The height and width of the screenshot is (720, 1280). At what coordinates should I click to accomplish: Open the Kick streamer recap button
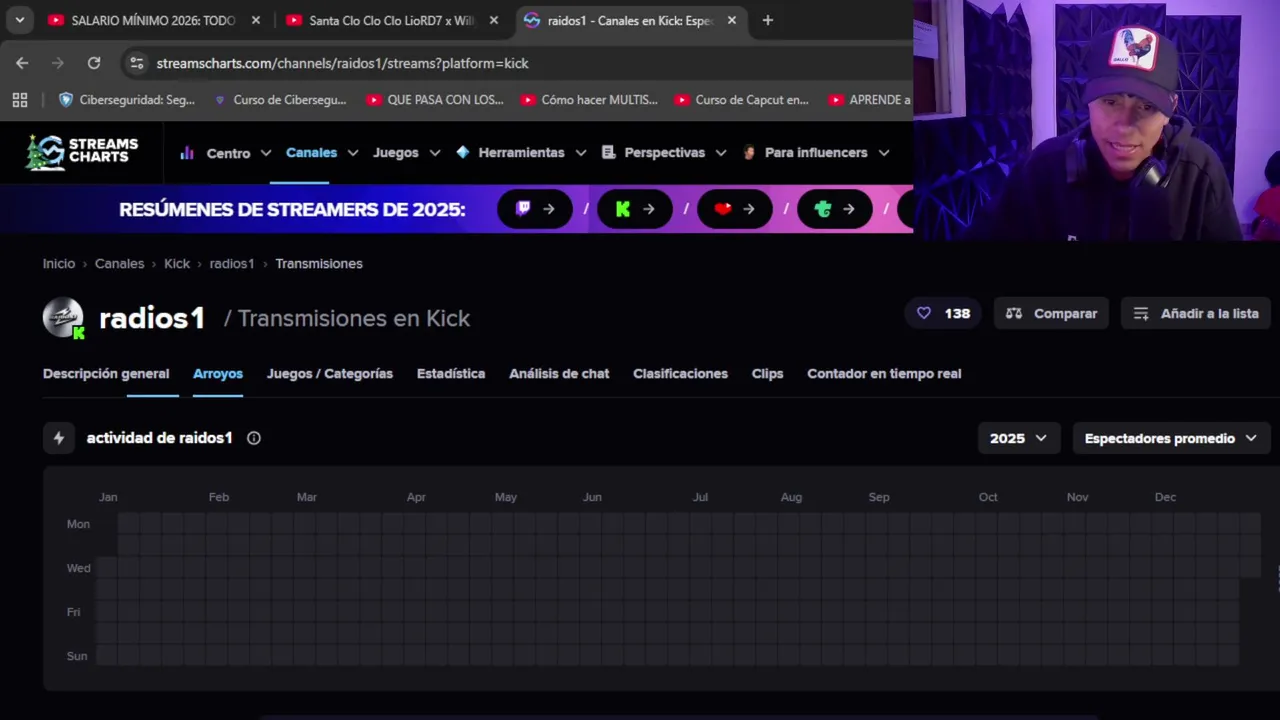pos(635,209)
